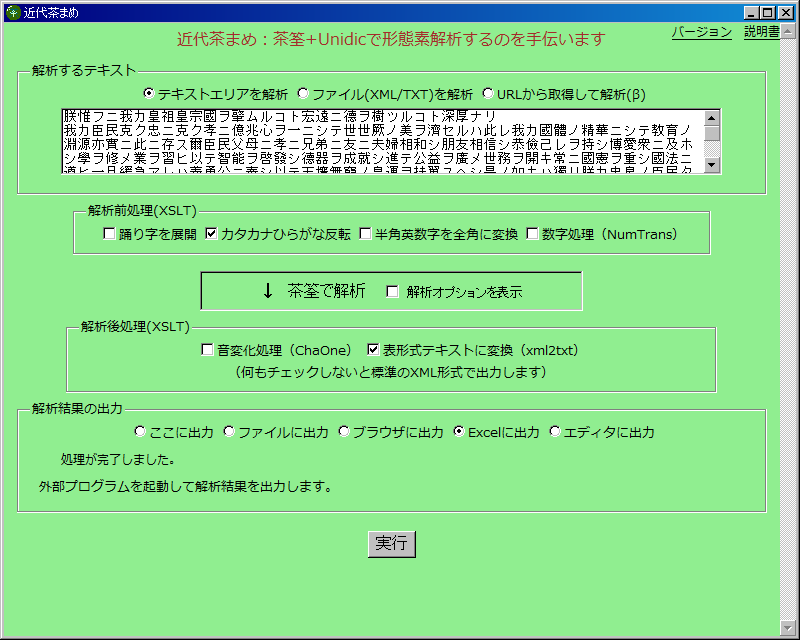Select ファイルに出力 output option
Viewport: 800px width, 640px height.
tap(229, 432)
